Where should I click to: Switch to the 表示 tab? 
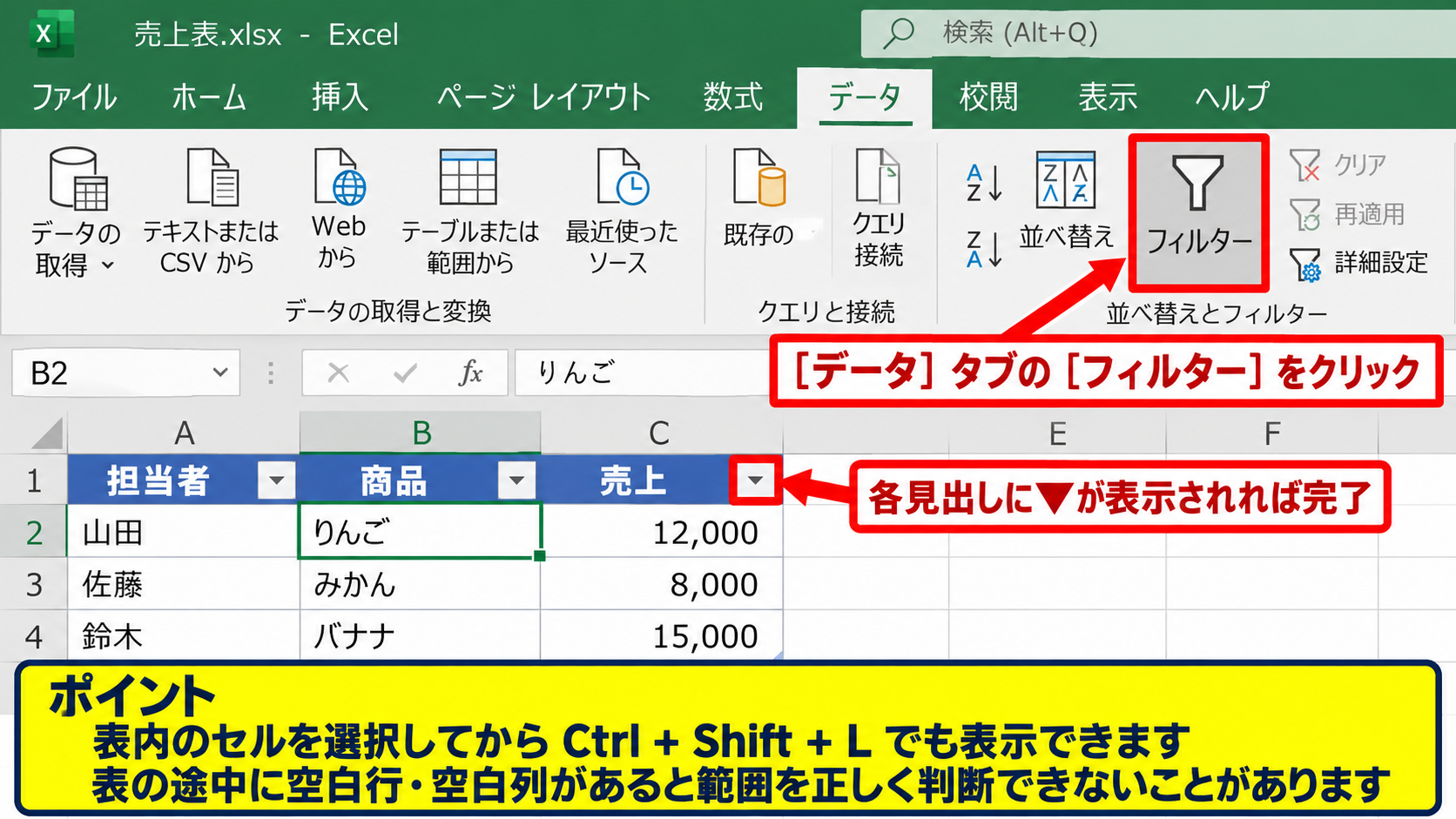[1108, 97]
